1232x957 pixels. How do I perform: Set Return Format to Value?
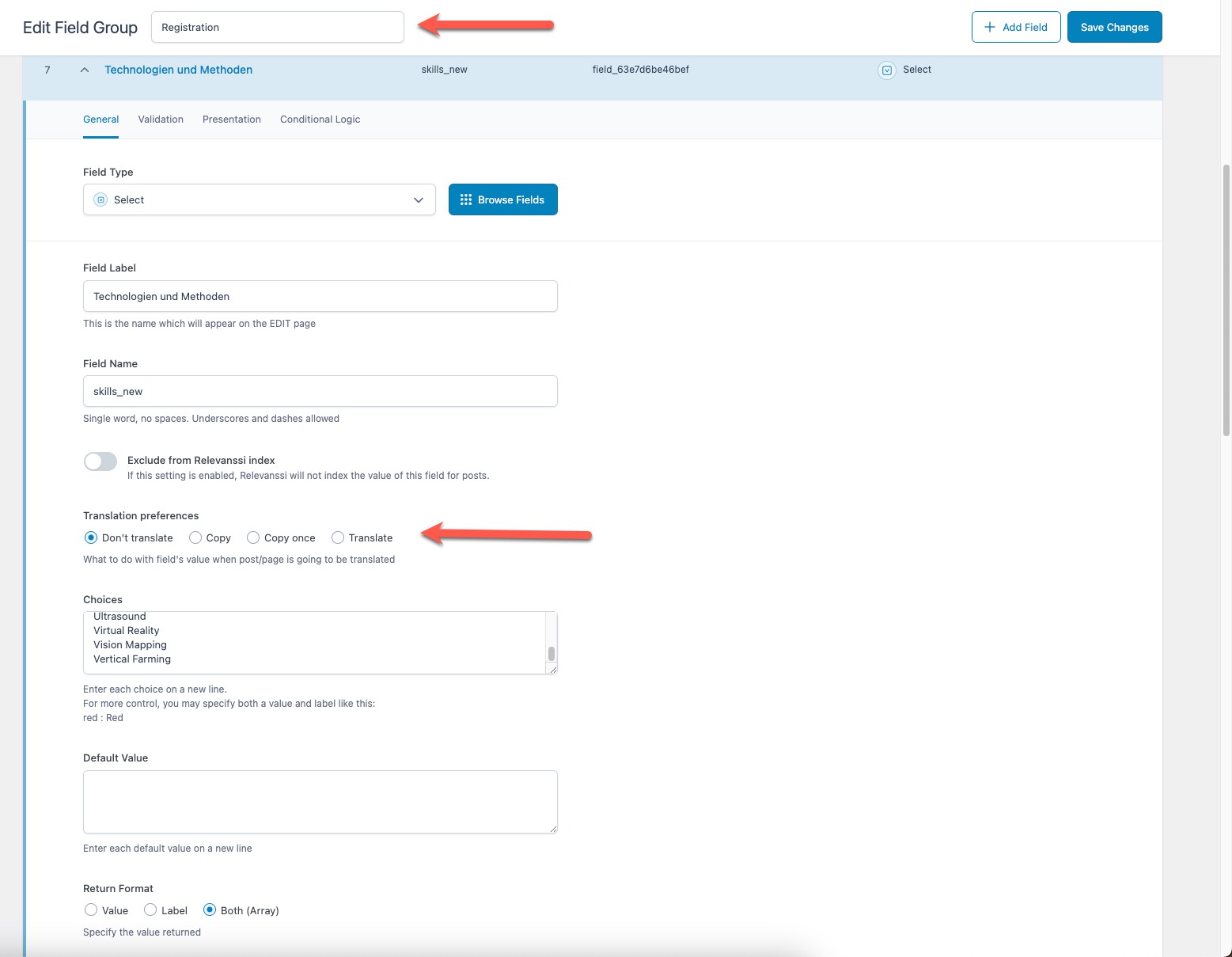tap(91, 910)
